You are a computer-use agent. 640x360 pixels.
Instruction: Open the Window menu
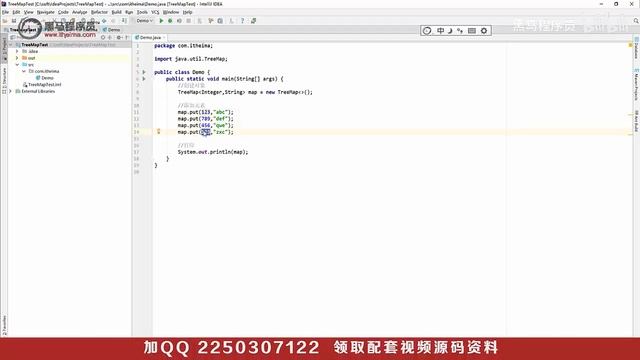[x=171, y=12]
